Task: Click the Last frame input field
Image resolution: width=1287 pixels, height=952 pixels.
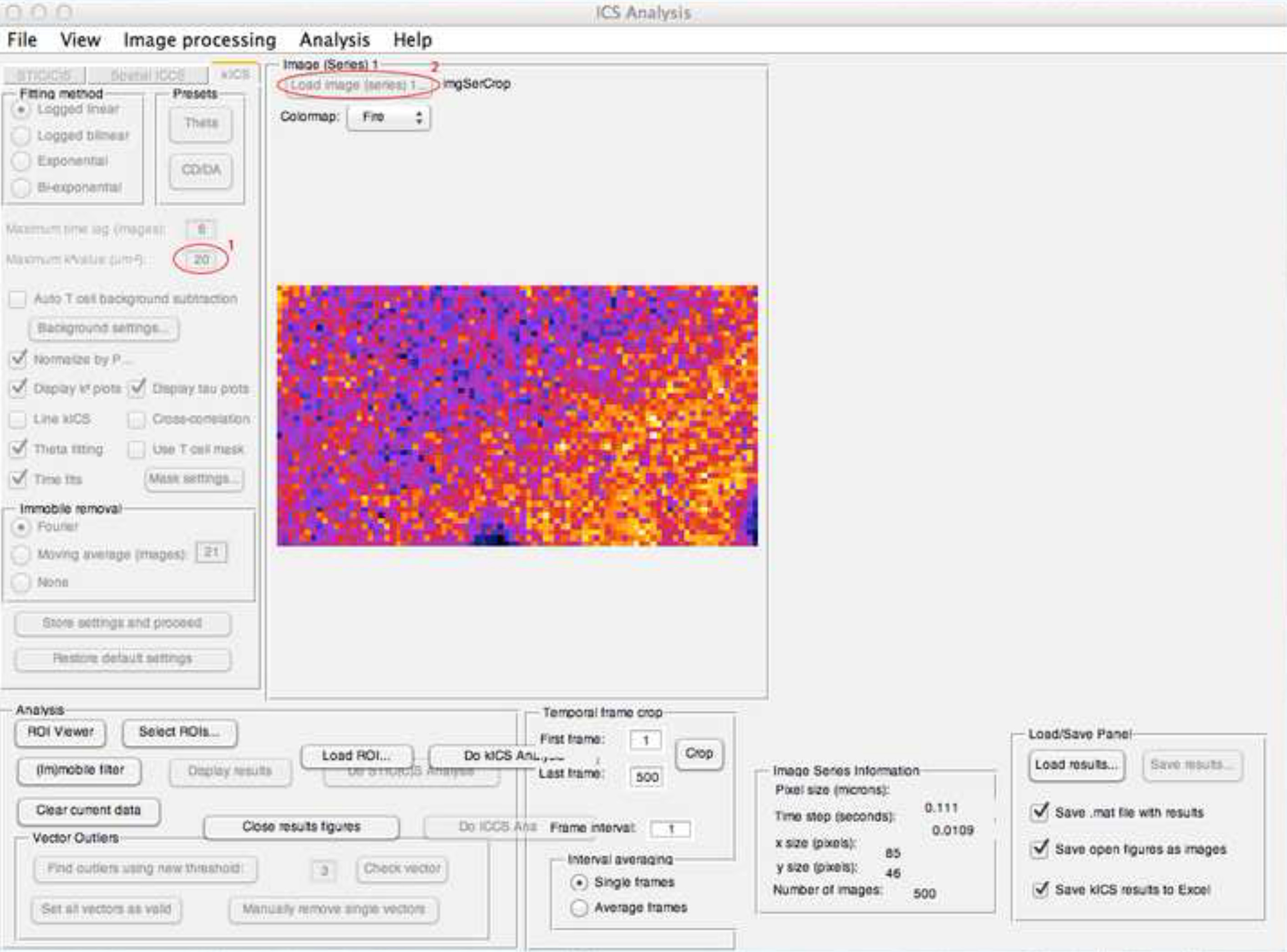Action: pos(646,777)
